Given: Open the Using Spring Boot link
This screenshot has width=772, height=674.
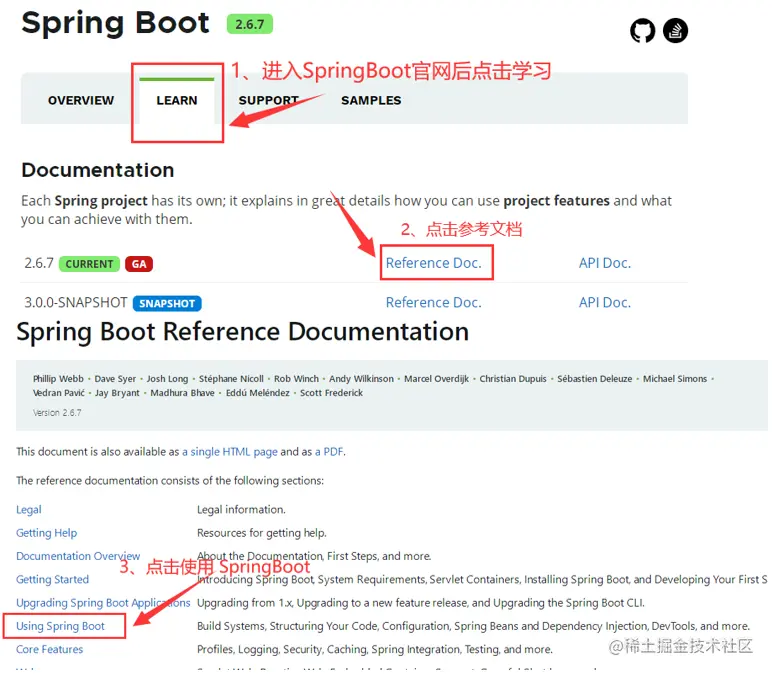Looking at the screenshot, I should click(x=60, y=626).
